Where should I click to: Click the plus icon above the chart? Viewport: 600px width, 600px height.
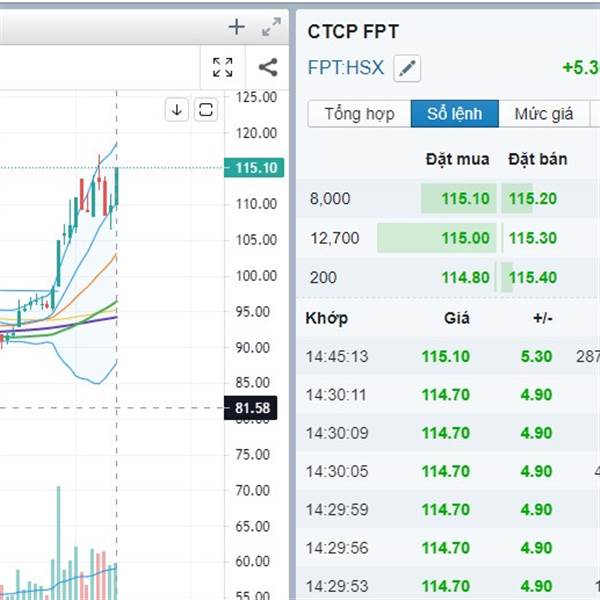pyautogui.click(x=236, y=27)
